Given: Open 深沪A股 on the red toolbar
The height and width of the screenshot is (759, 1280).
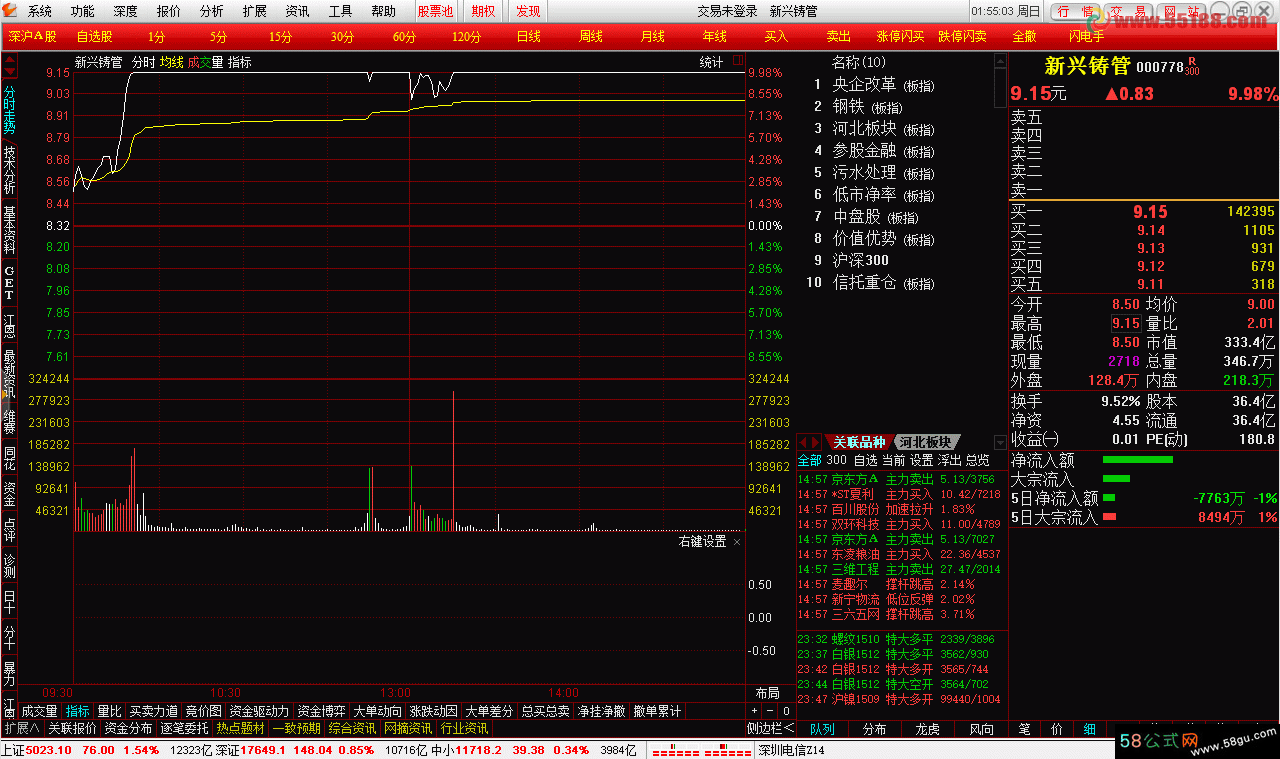Looking at the screenshot, I should tap(33, 36).
